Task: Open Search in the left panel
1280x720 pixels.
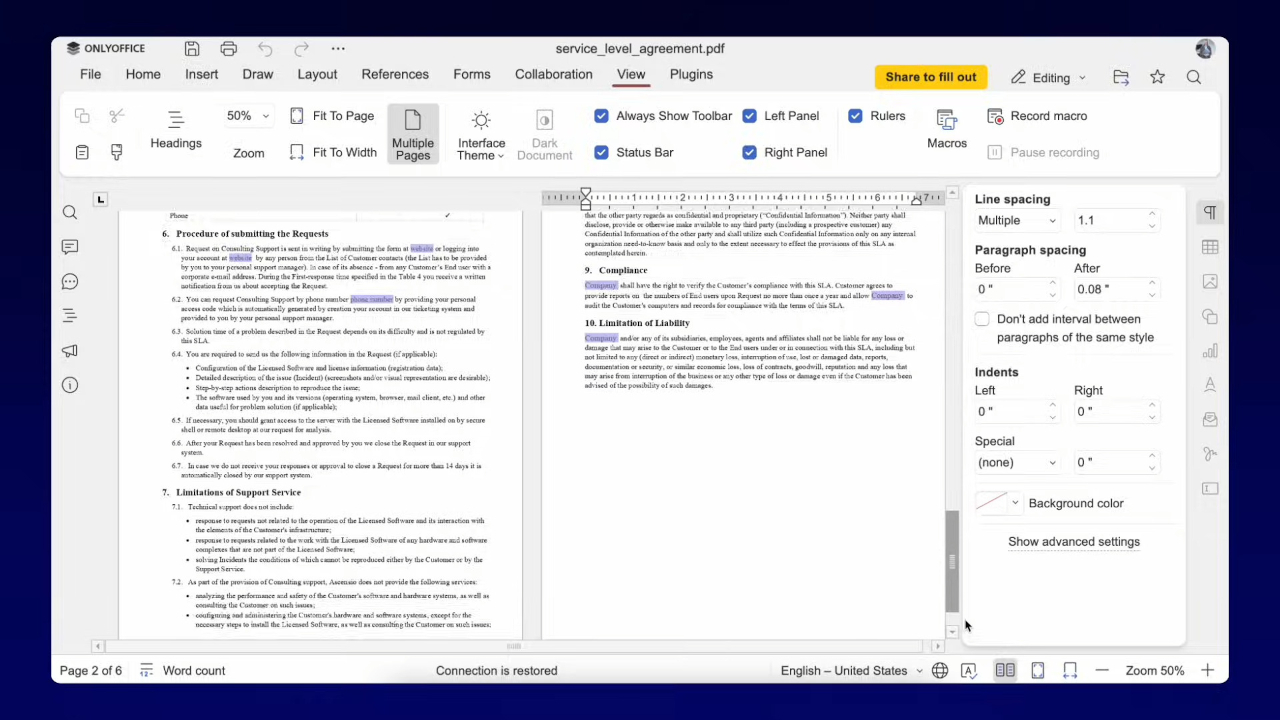Action: pyautogui.click(x=69, y=212)
